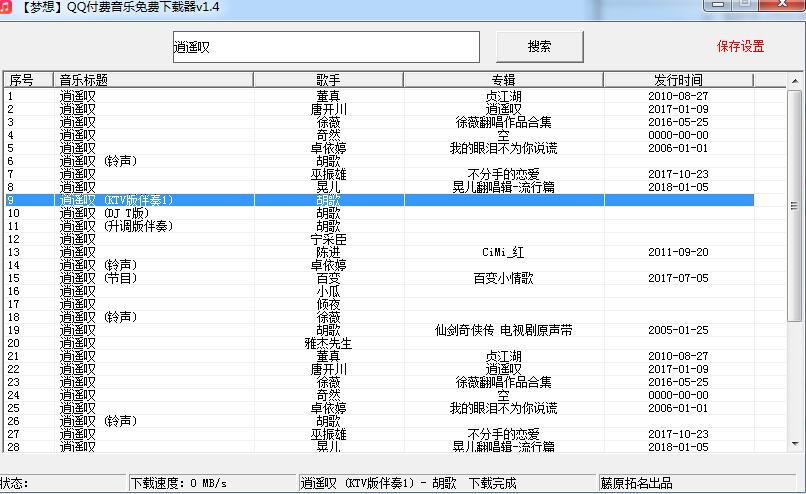Select row 17 singer 倾夜

pos(328,304)
